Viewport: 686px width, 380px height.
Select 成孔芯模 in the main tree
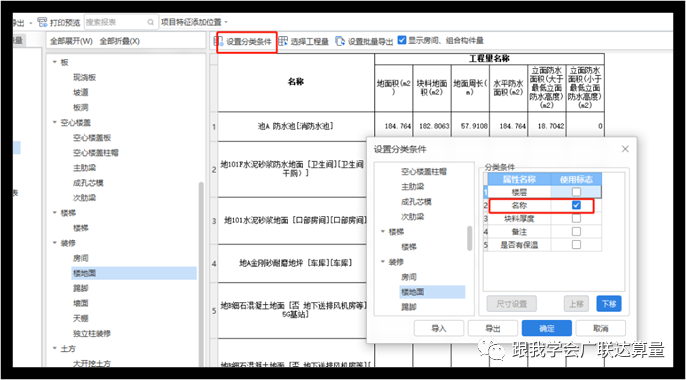point(88,183)
